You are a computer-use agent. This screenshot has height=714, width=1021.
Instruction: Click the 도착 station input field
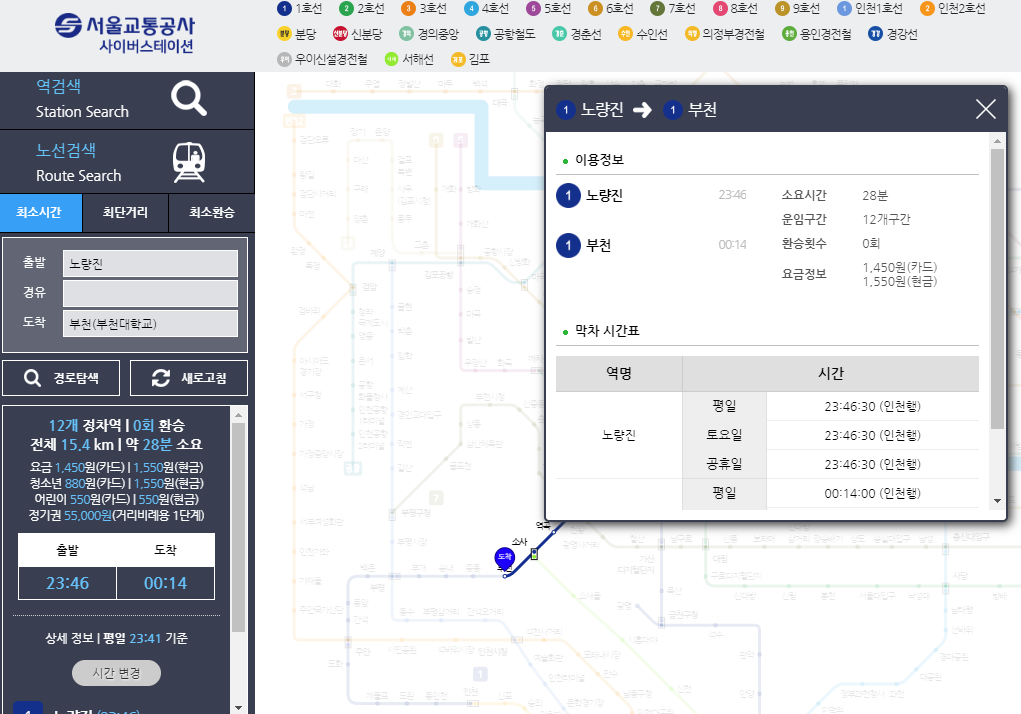(x=150, y=323)
